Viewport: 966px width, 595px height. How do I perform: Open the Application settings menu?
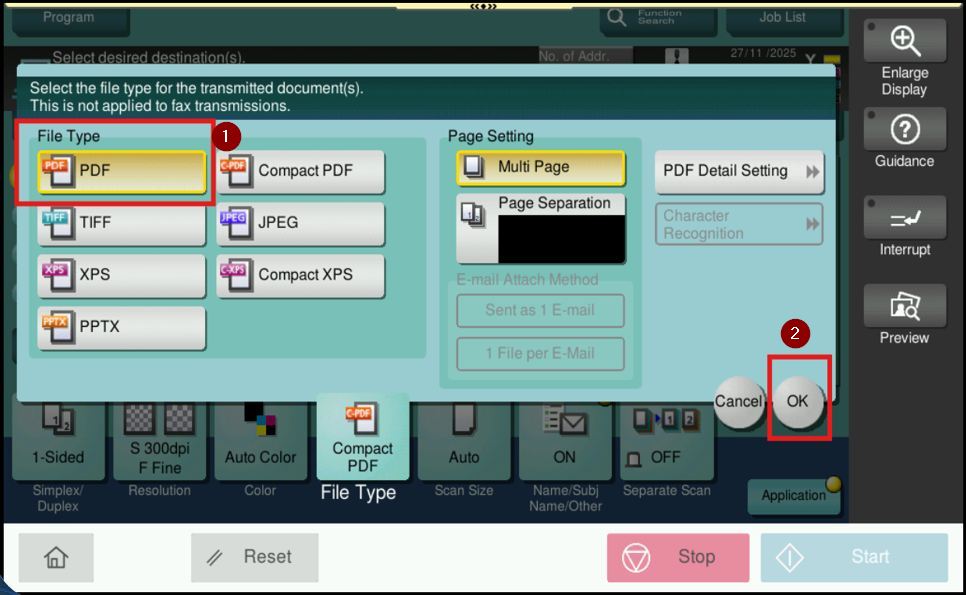[x=794, y=496]
